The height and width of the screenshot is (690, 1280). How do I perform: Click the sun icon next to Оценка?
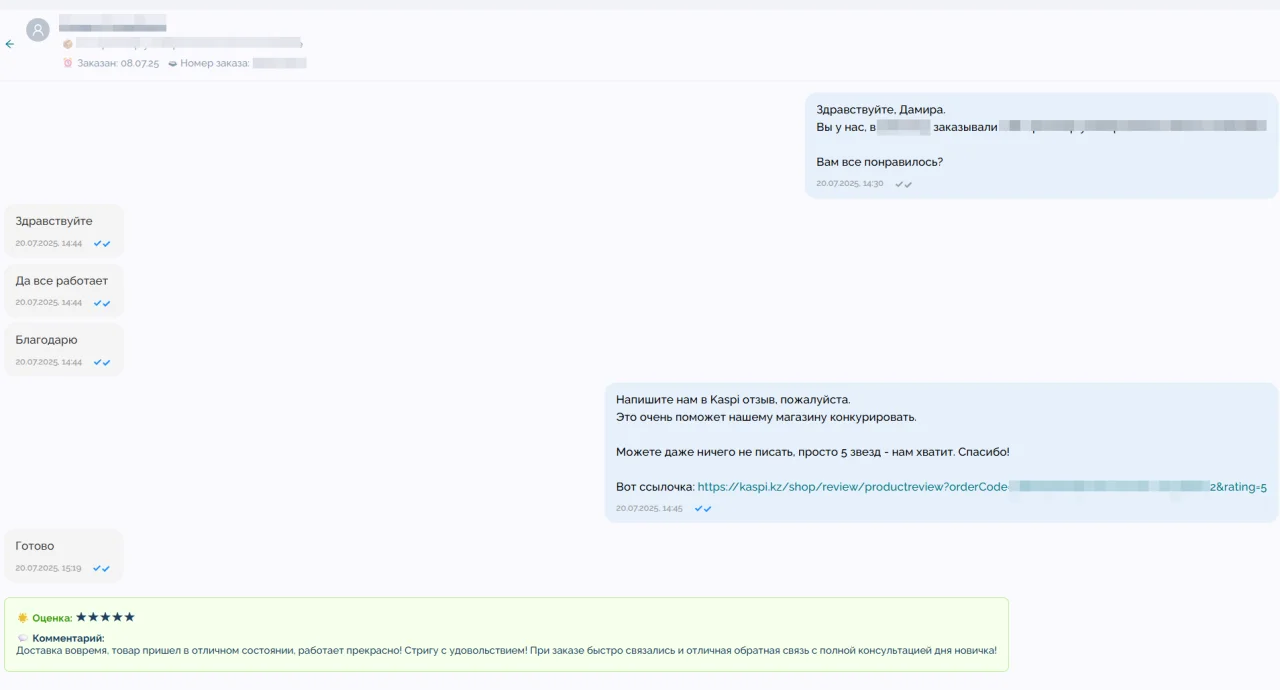pos(23,618)
